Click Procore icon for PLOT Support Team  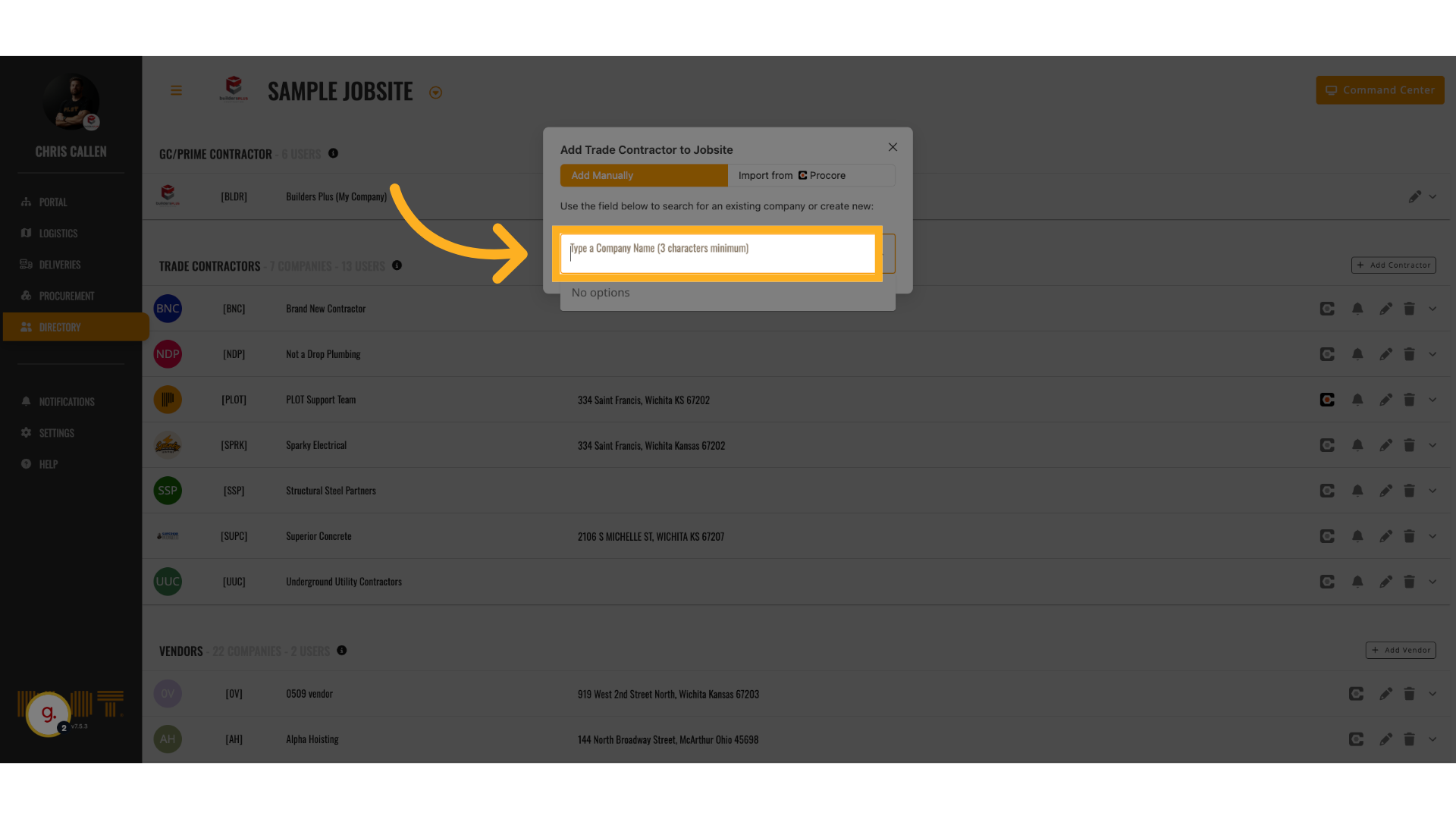(1327, 400)
